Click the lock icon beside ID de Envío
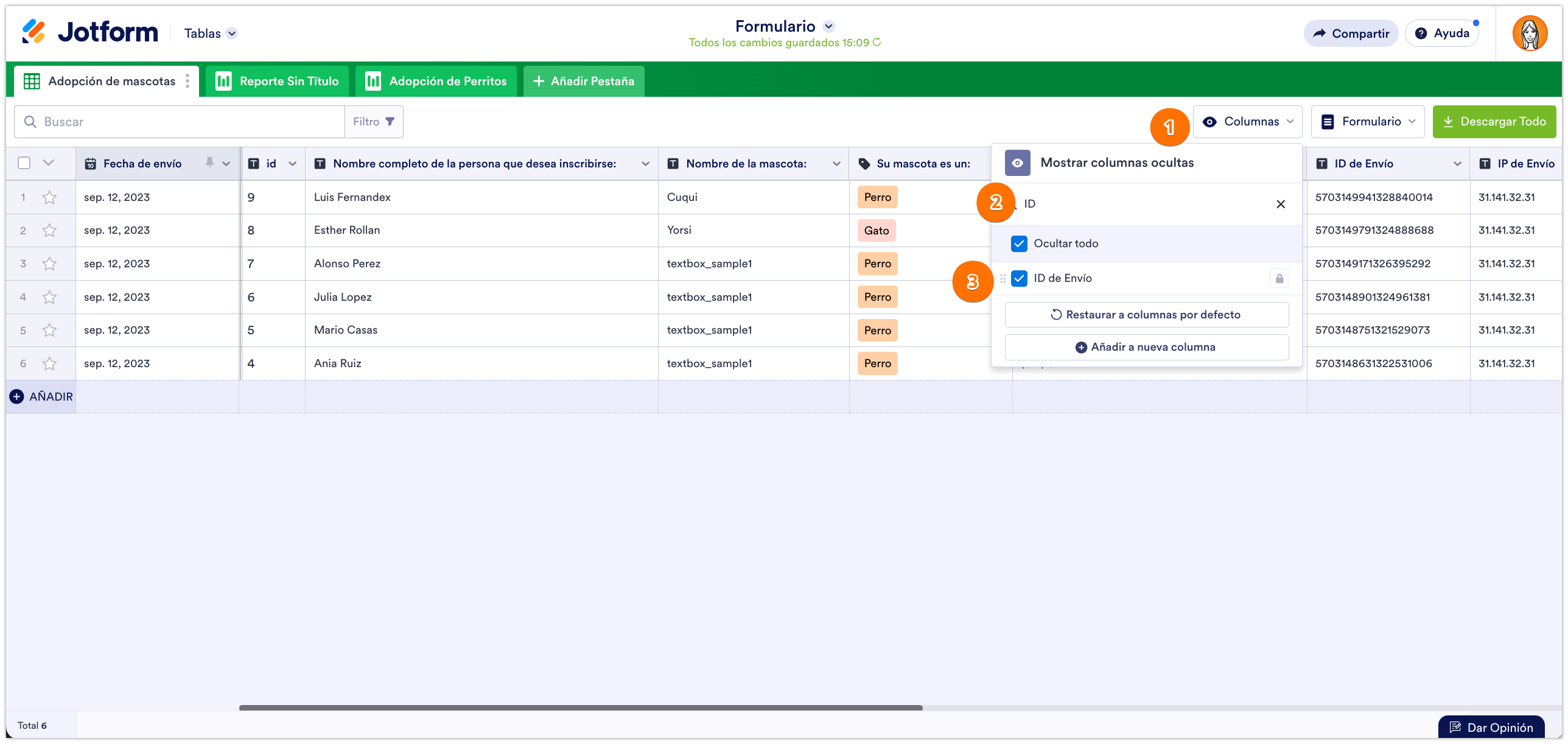Viewport: 1568px width, 744px height. pos(1279,278)
